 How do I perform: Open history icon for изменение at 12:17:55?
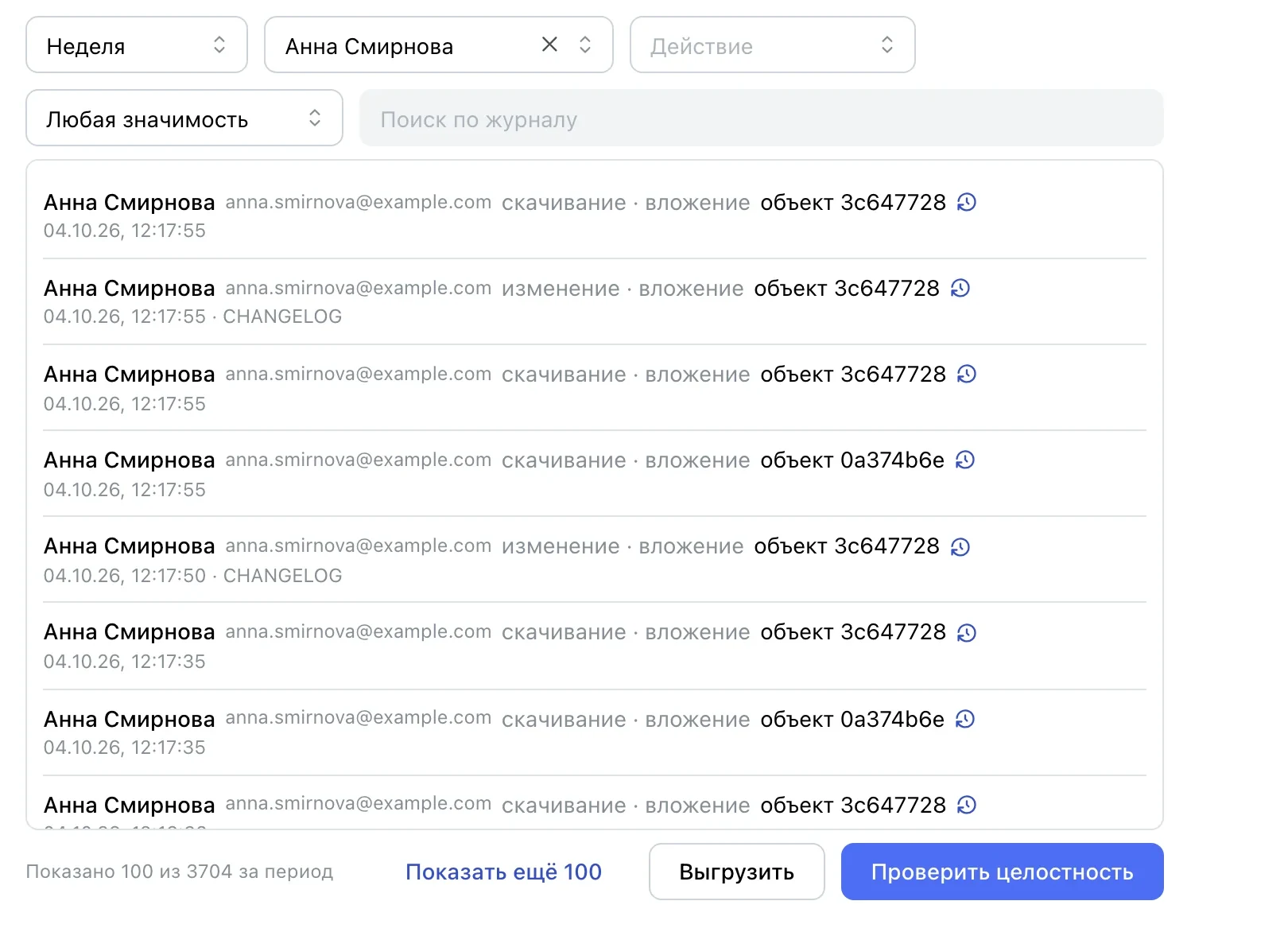pyautogui.click(x=960, y=288)
